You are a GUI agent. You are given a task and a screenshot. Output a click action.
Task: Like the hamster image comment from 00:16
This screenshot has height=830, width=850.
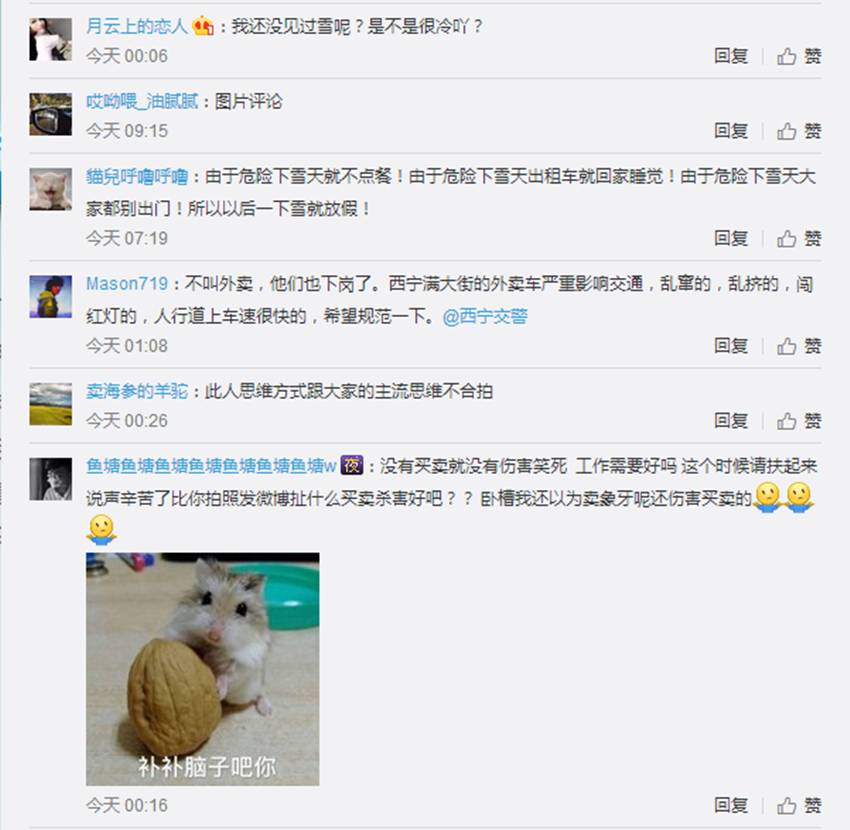[799, 805]
